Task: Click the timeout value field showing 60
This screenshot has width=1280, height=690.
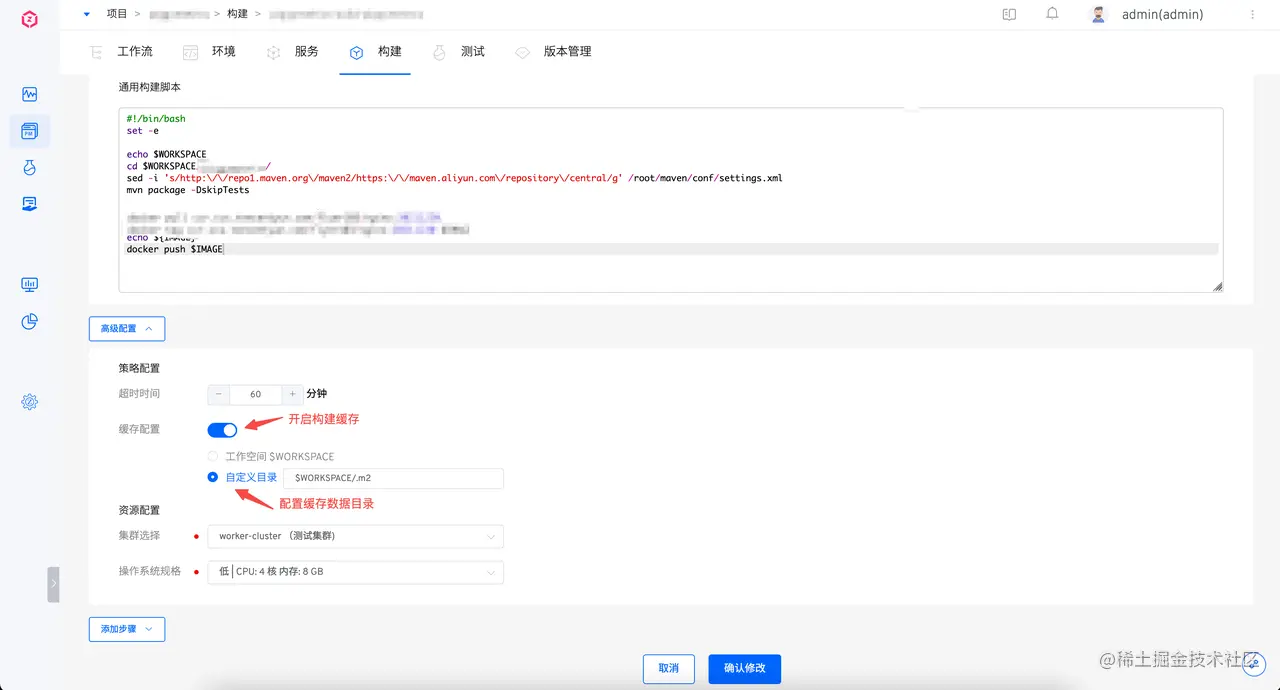Action: (x=255, y=394)
